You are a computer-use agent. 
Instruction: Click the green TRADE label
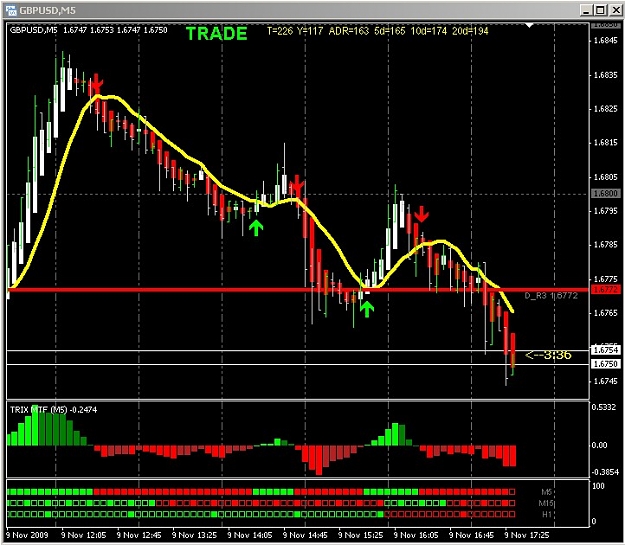[216, 33]
